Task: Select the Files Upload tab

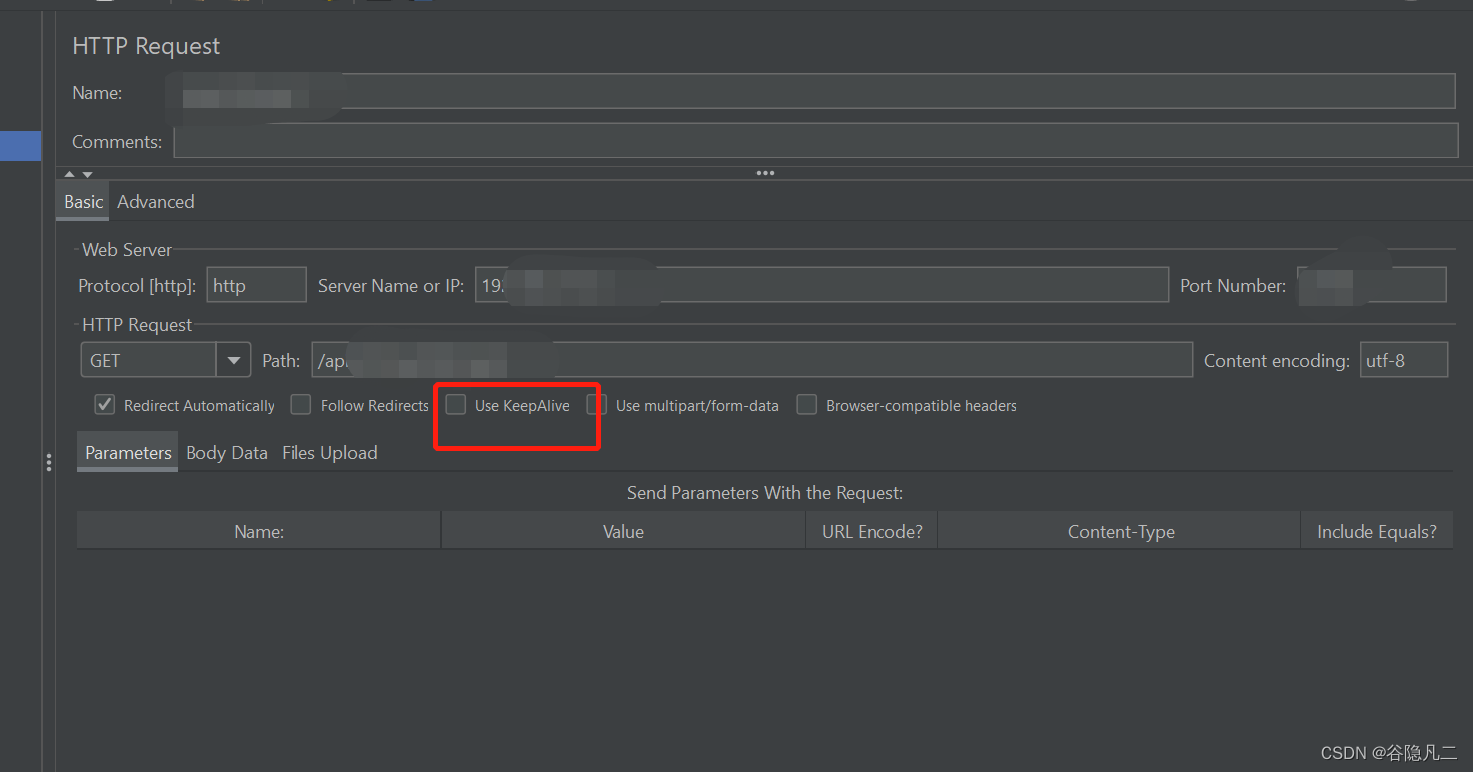Action: [x=329, y=452]
